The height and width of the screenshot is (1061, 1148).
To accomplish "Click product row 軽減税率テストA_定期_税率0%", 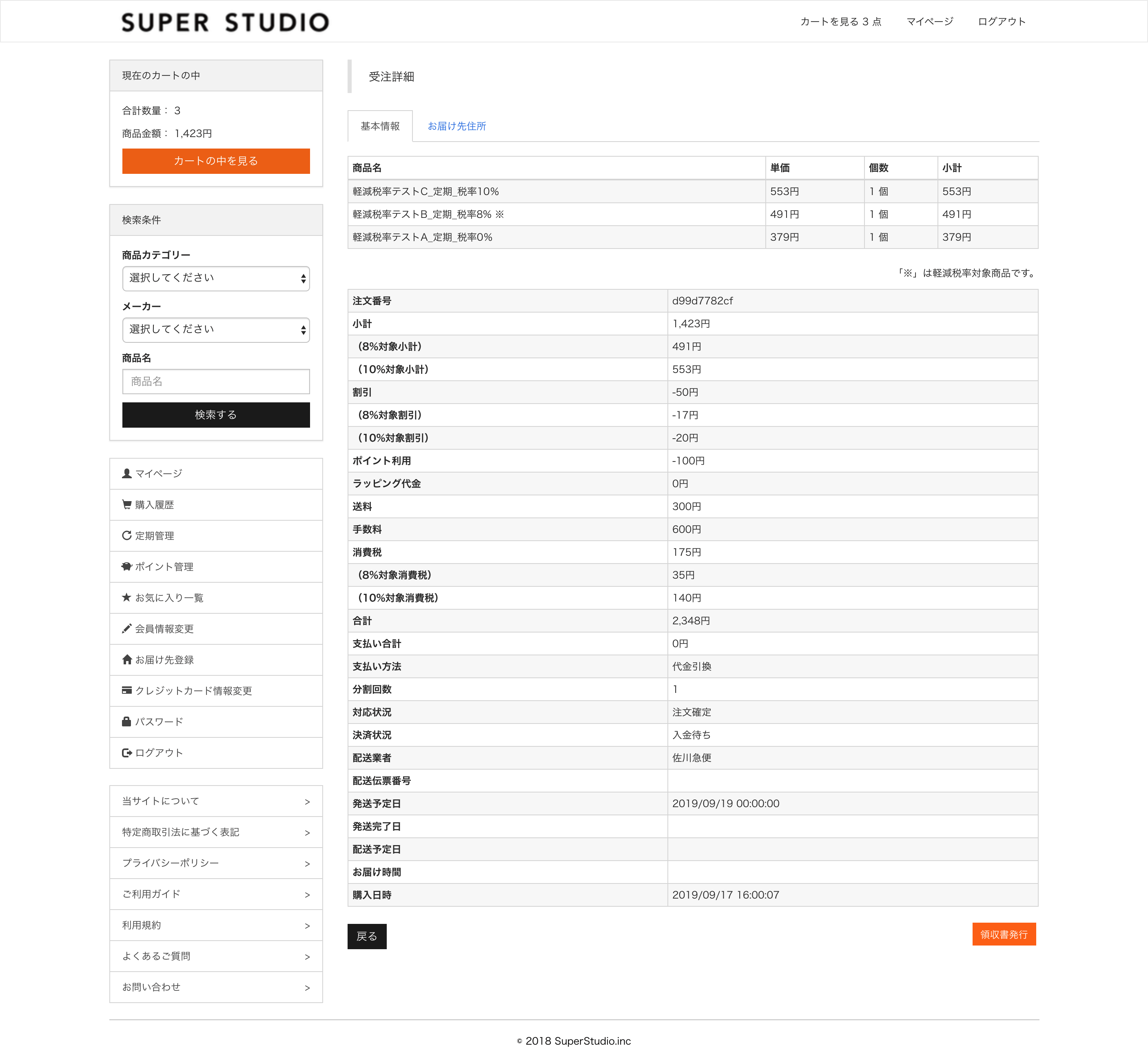I will 693,237.
